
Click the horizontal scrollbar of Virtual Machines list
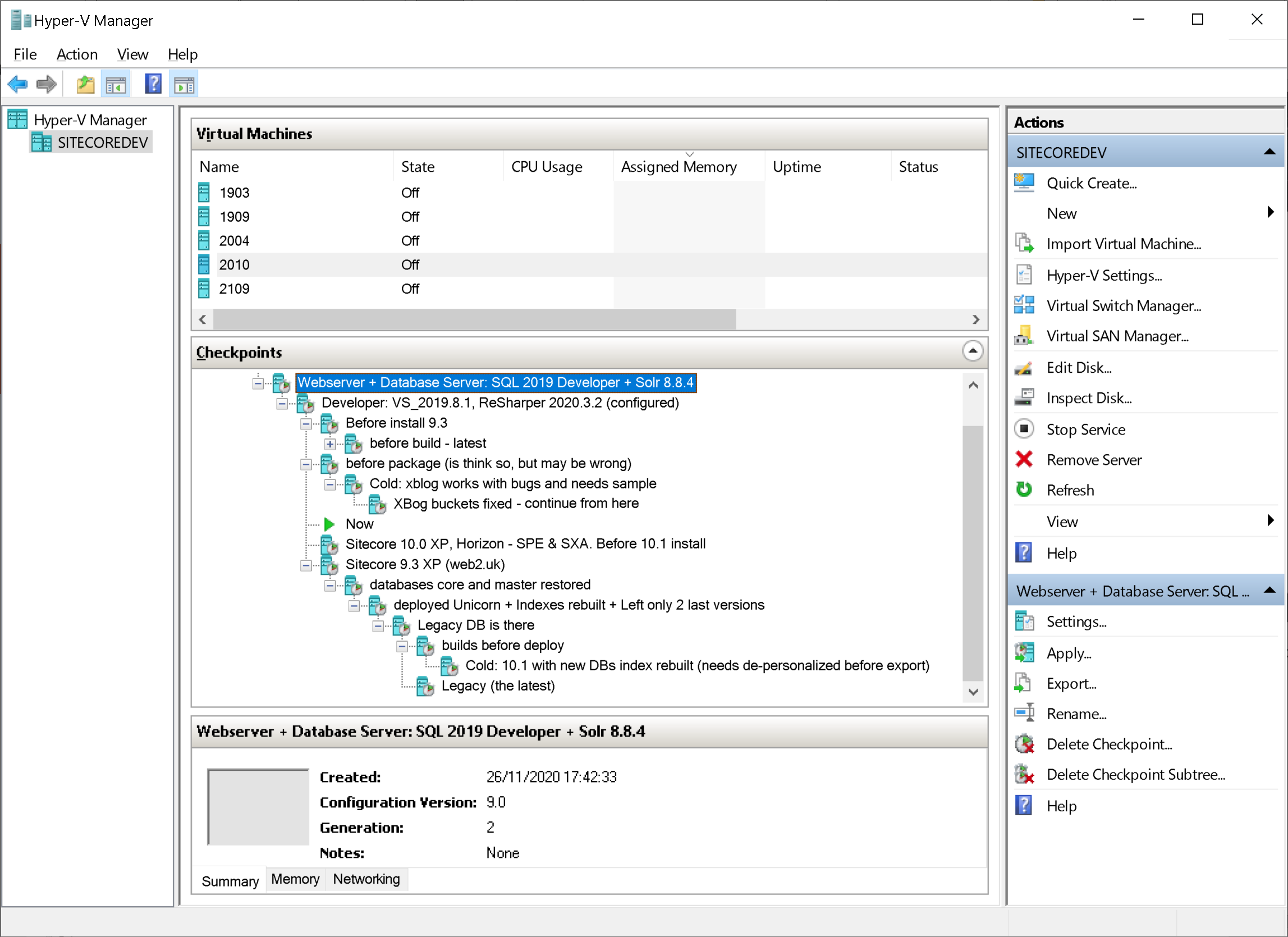click(x=474, y=319)
